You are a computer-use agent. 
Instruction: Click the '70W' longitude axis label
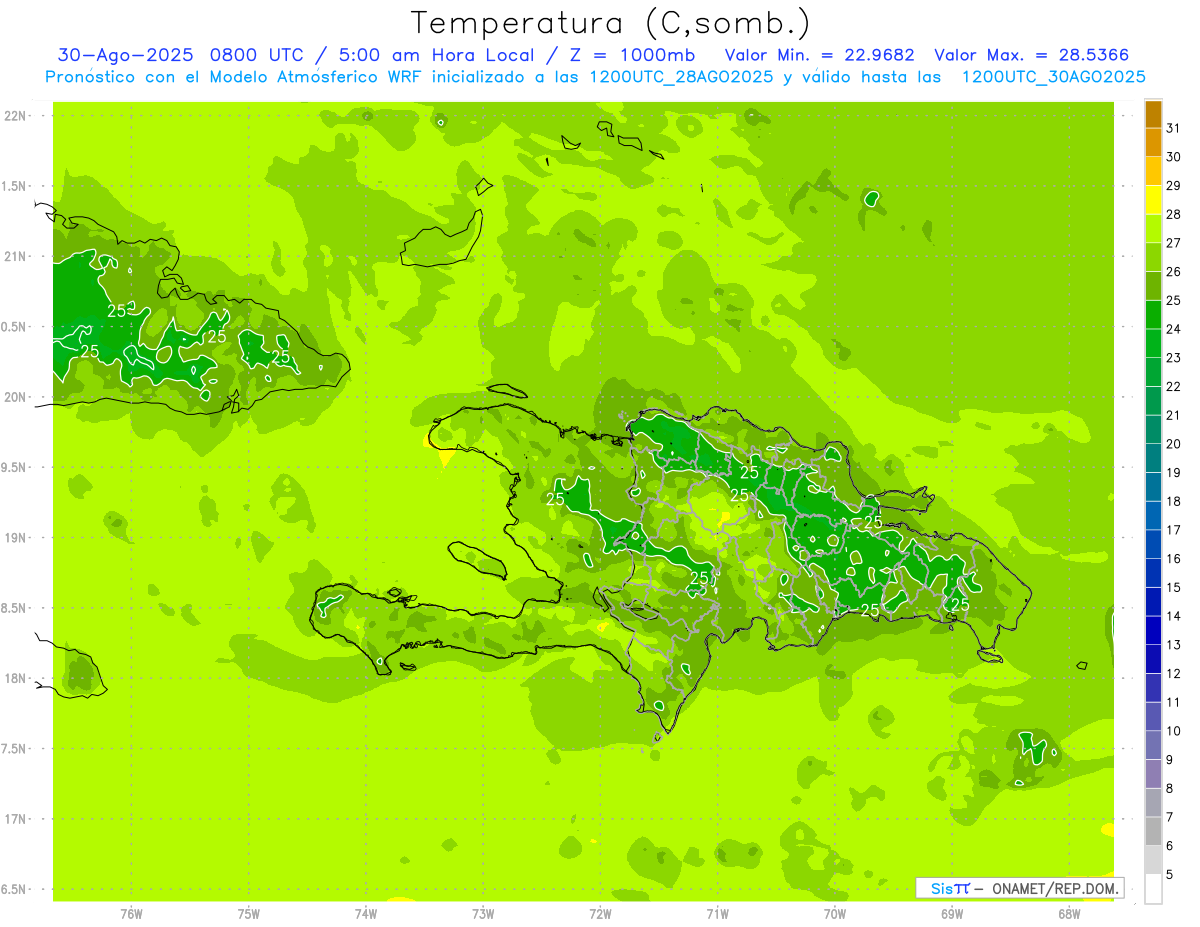(835, 913)
